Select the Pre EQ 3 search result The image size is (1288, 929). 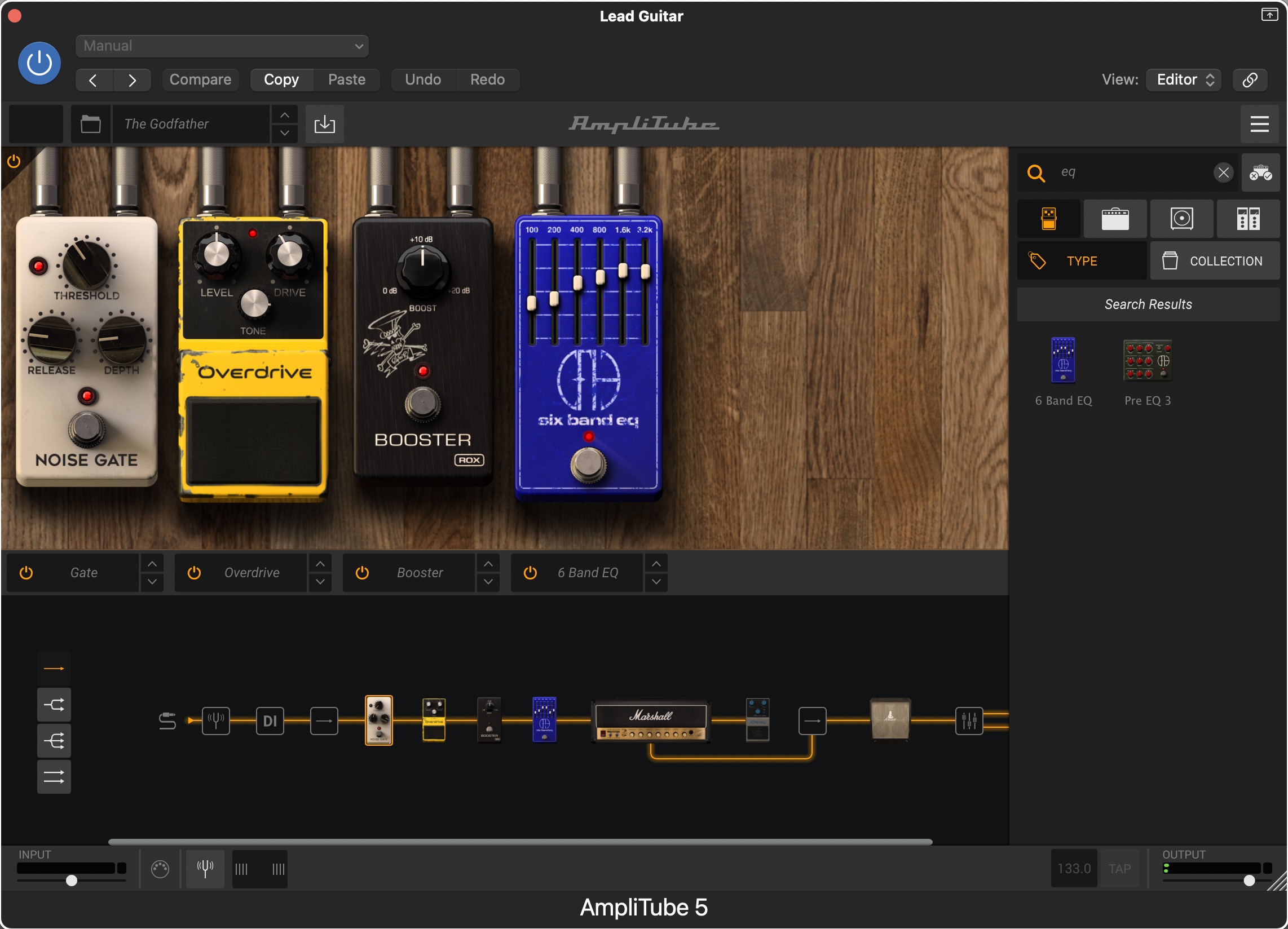[x=1148, y=373]
